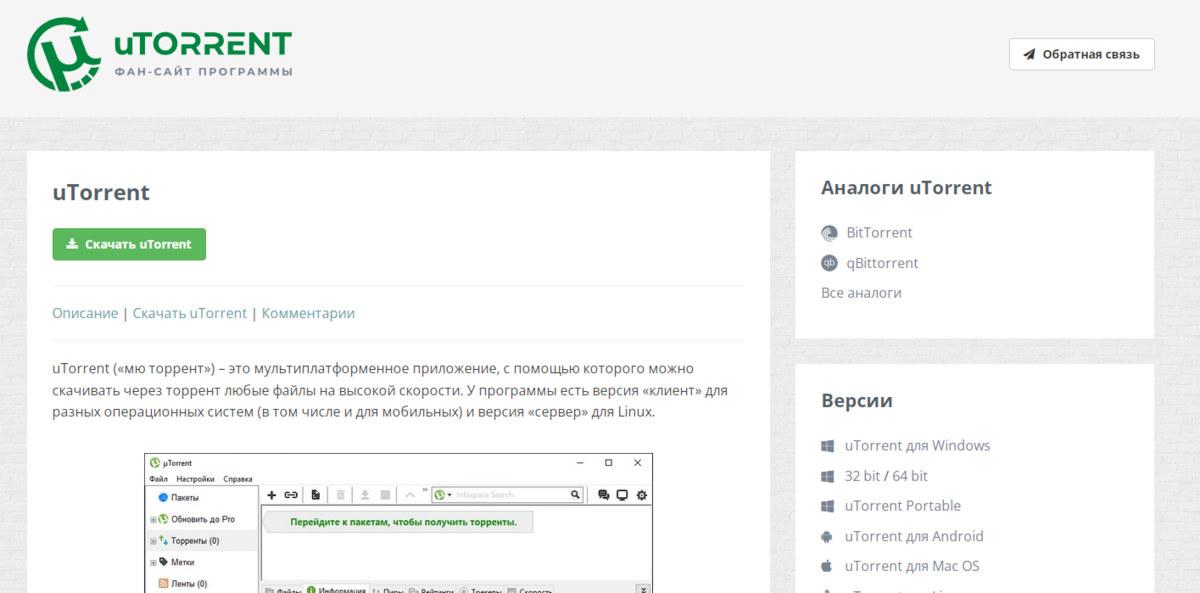The image size is (1200, 593).
Task: Click the chat bubbles toolbar icon
Action: pyautogui.click(x=604, y=494)
